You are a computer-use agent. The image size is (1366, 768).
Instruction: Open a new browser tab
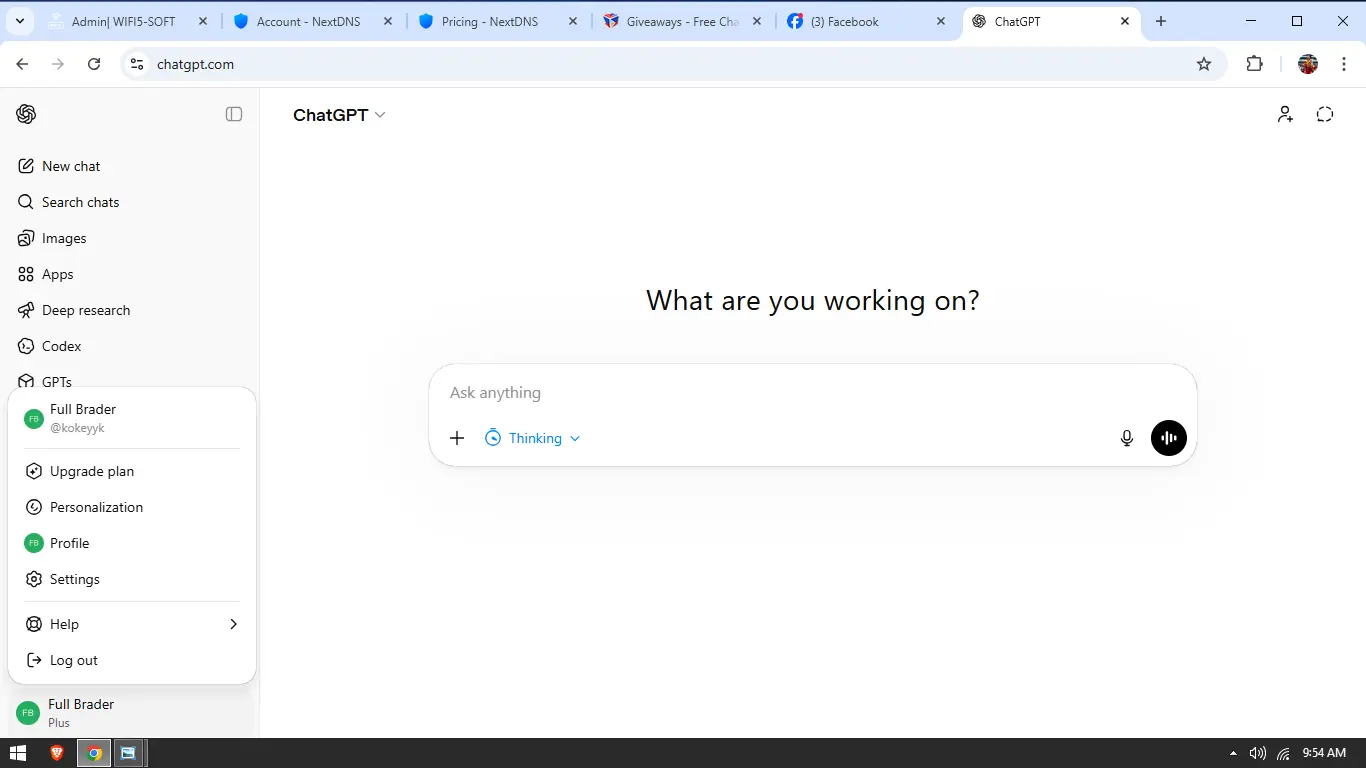[x=1161, y=21]
